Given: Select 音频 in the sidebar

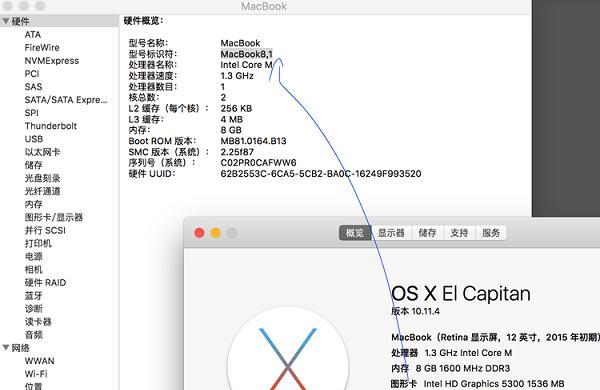Looking at the screenshot, I should 34,335.
